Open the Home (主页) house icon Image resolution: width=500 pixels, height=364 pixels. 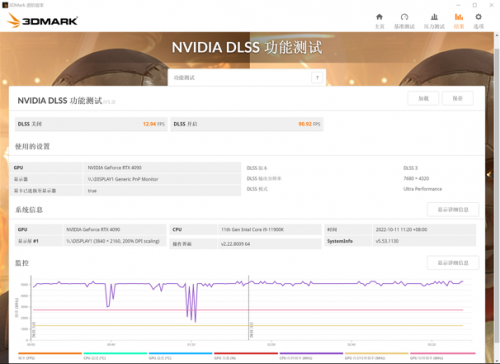point(379,17)
